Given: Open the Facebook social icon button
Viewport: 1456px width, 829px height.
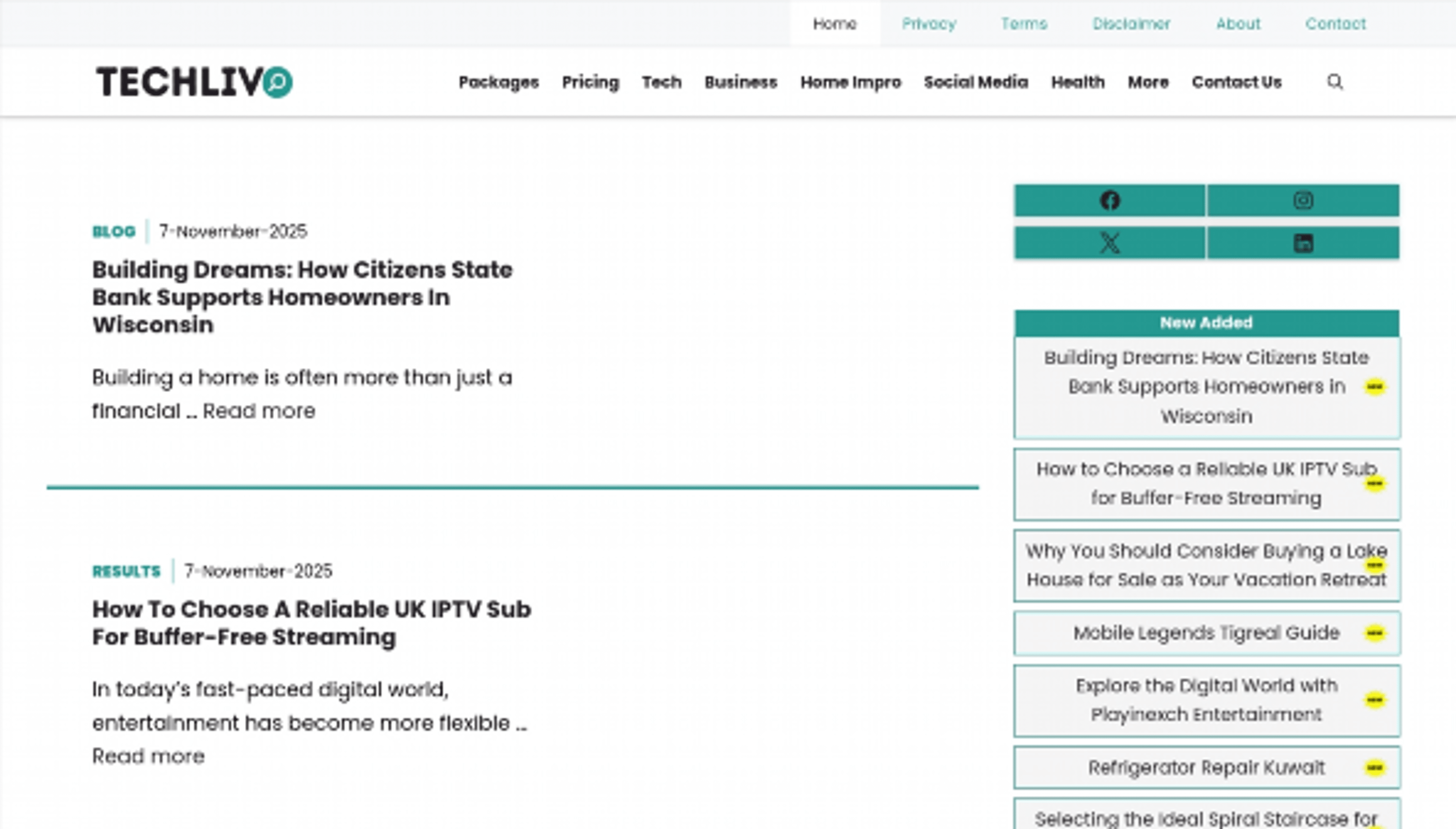Looking at the screenshot, I should 1109,200.
